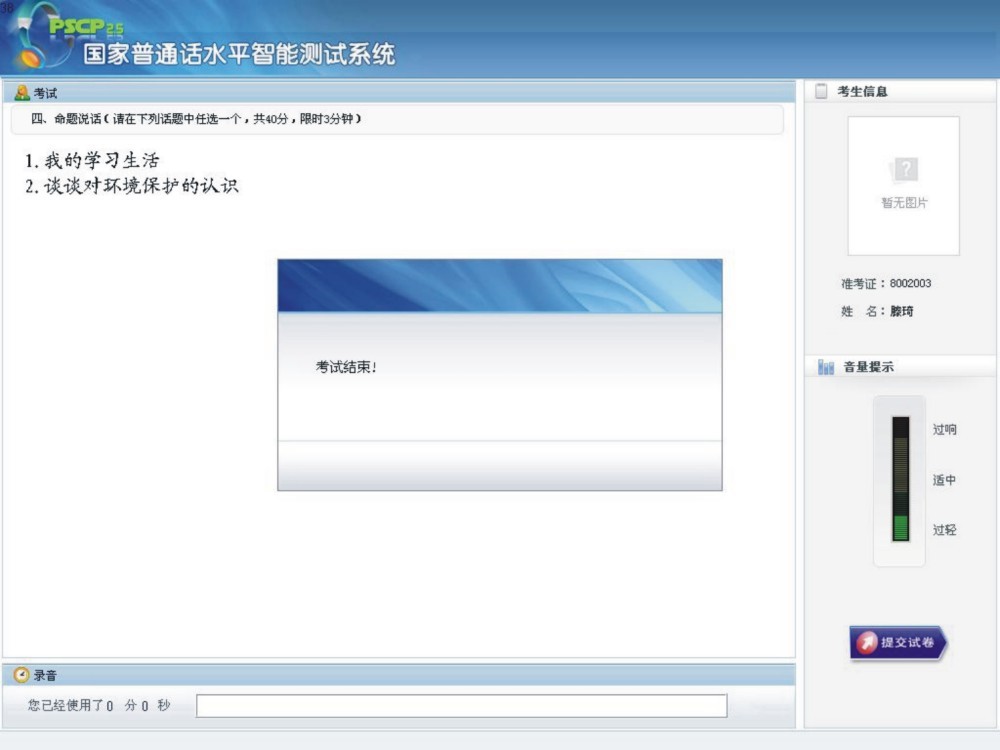Click the 国家普通话水平智能测试系统 title
The height and width of the screenshot is (750, 1000).
point(238,54)
